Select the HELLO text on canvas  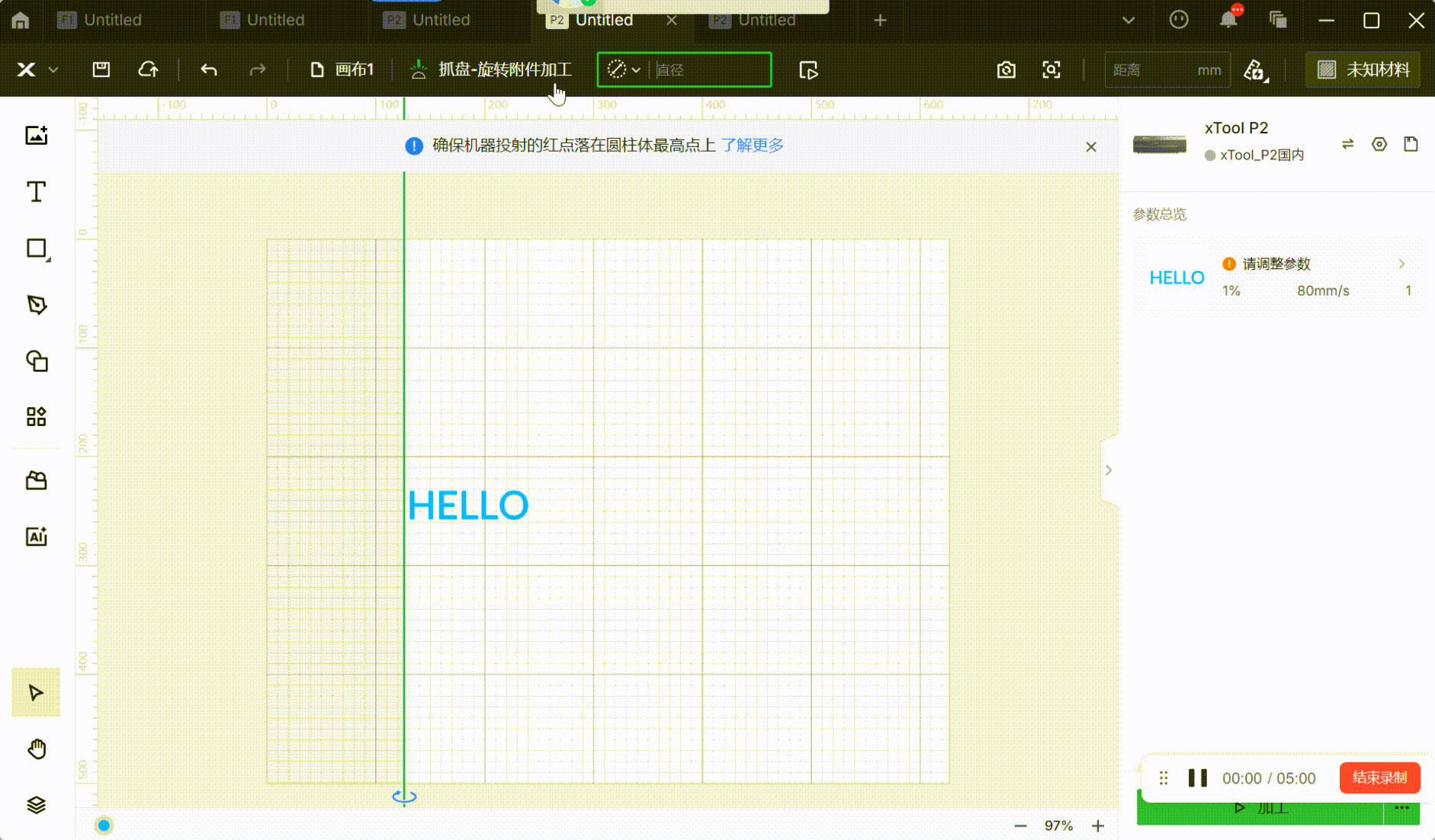467,505
